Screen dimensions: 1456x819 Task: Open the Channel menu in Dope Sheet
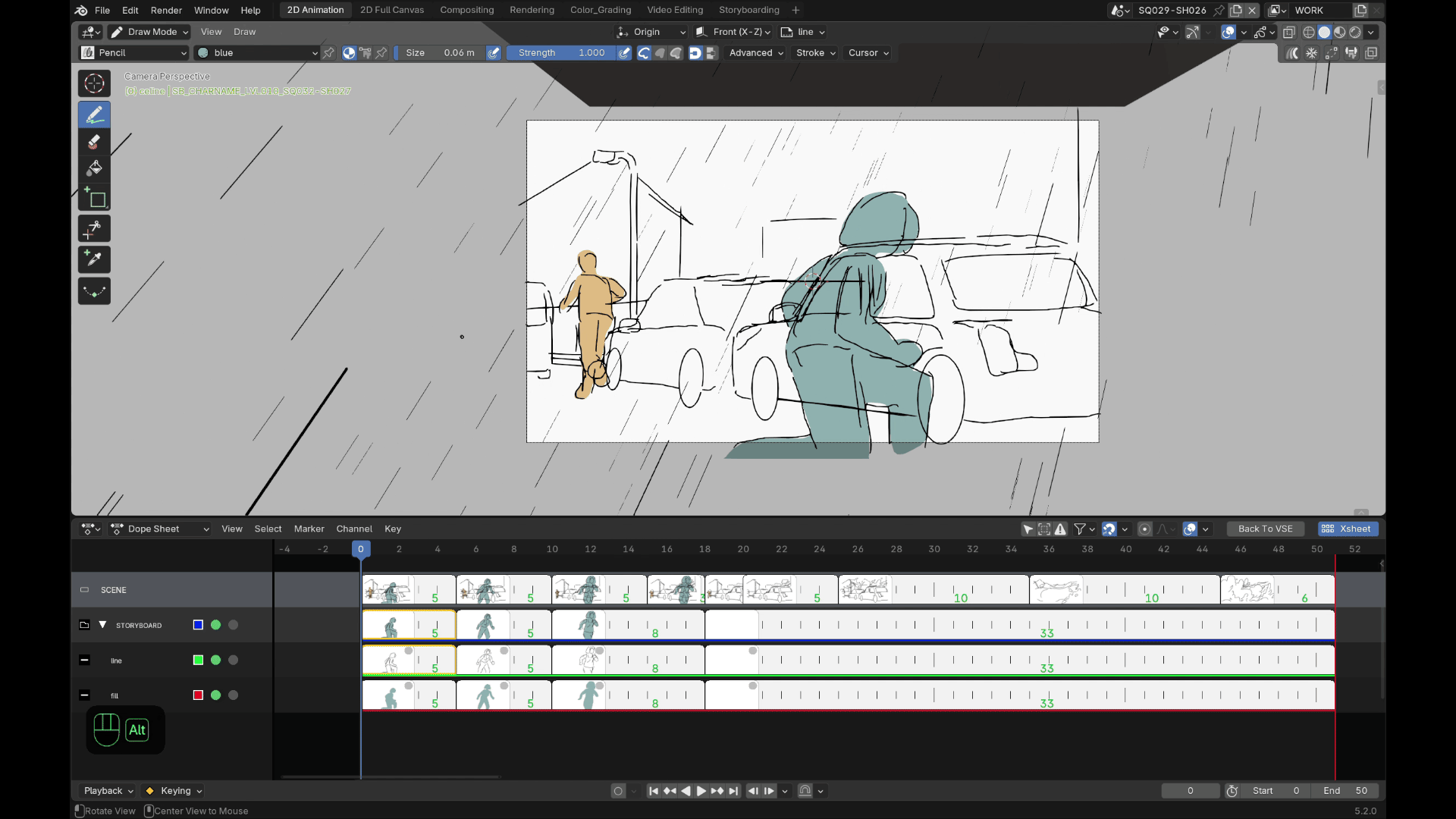[x=354, y=529]
